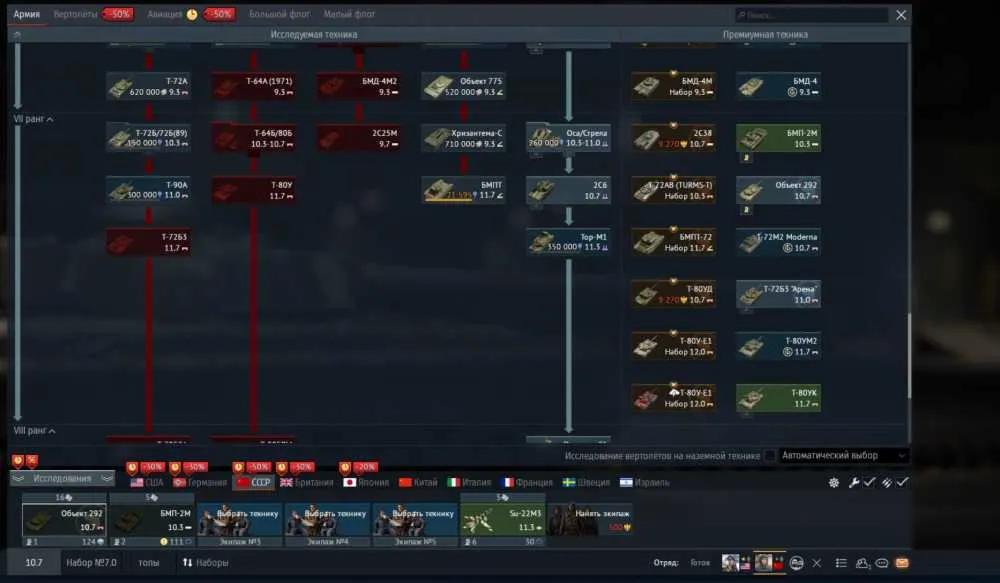Expand the Исследования panel toggle
The image size is (1000, 583).
pos(62,478)
